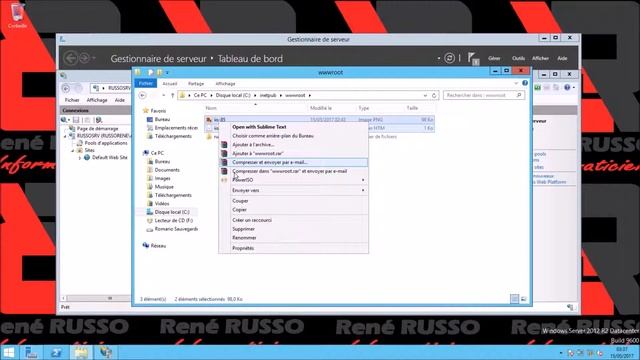Sort by Nom column header

coord(211,108)
